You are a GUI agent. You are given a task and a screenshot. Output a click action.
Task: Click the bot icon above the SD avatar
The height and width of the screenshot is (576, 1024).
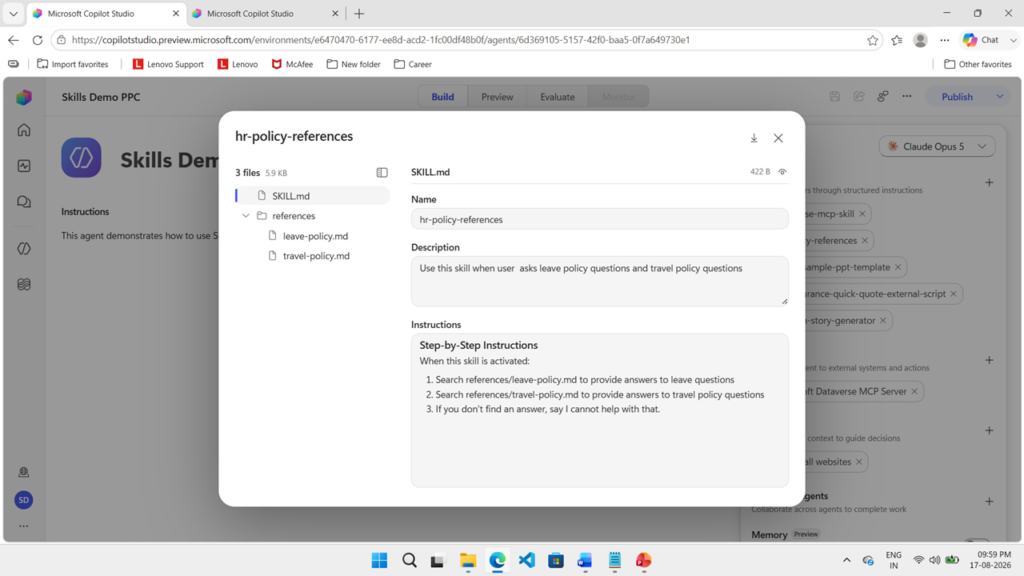24,472
